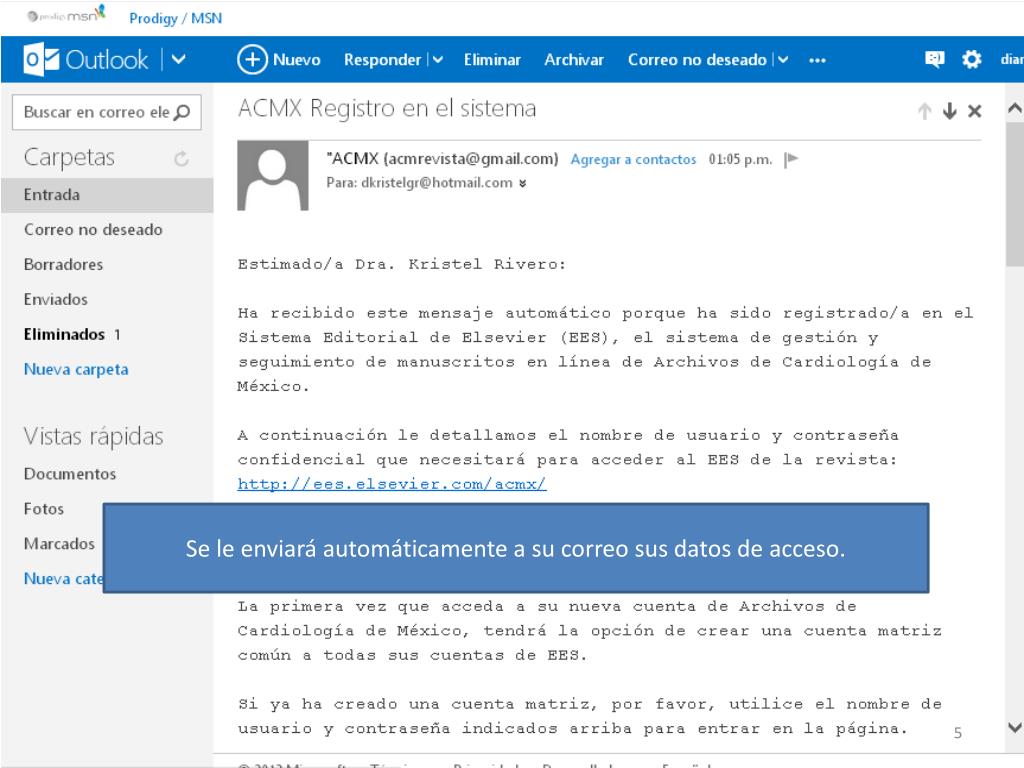Click Responder to reply
Image resolution: width=1024 pixels, height=768 pixels.
click(382, 60)
